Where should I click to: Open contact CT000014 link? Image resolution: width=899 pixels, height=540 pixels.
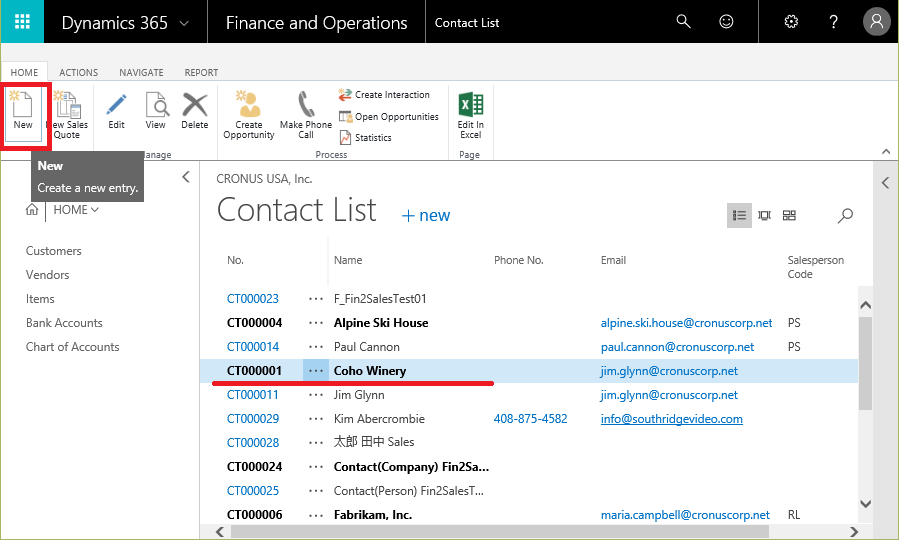pos(253,347)
